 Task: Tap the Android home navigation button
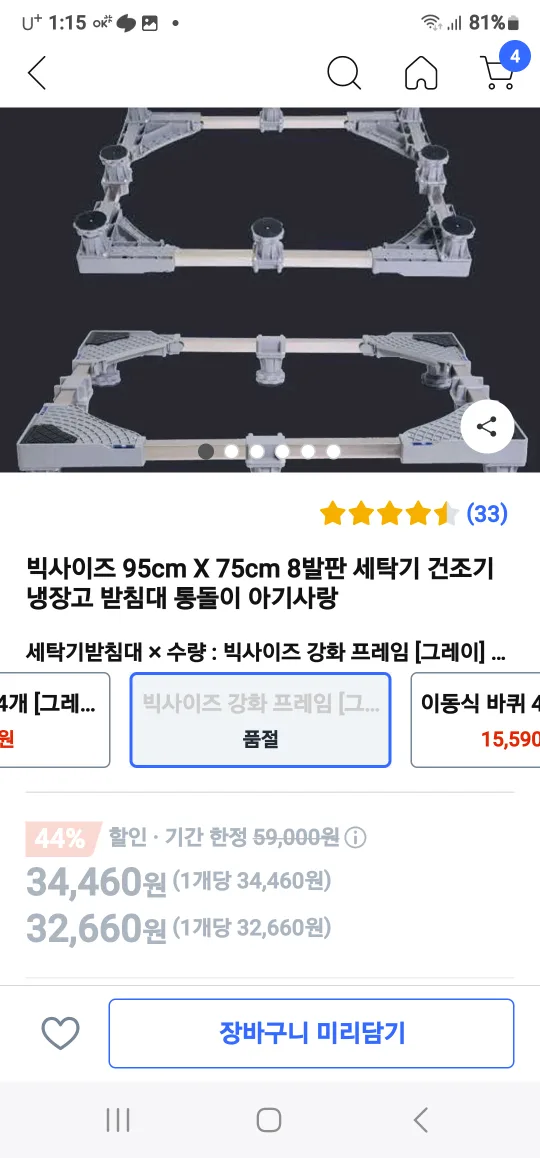tap(269, 1120)
